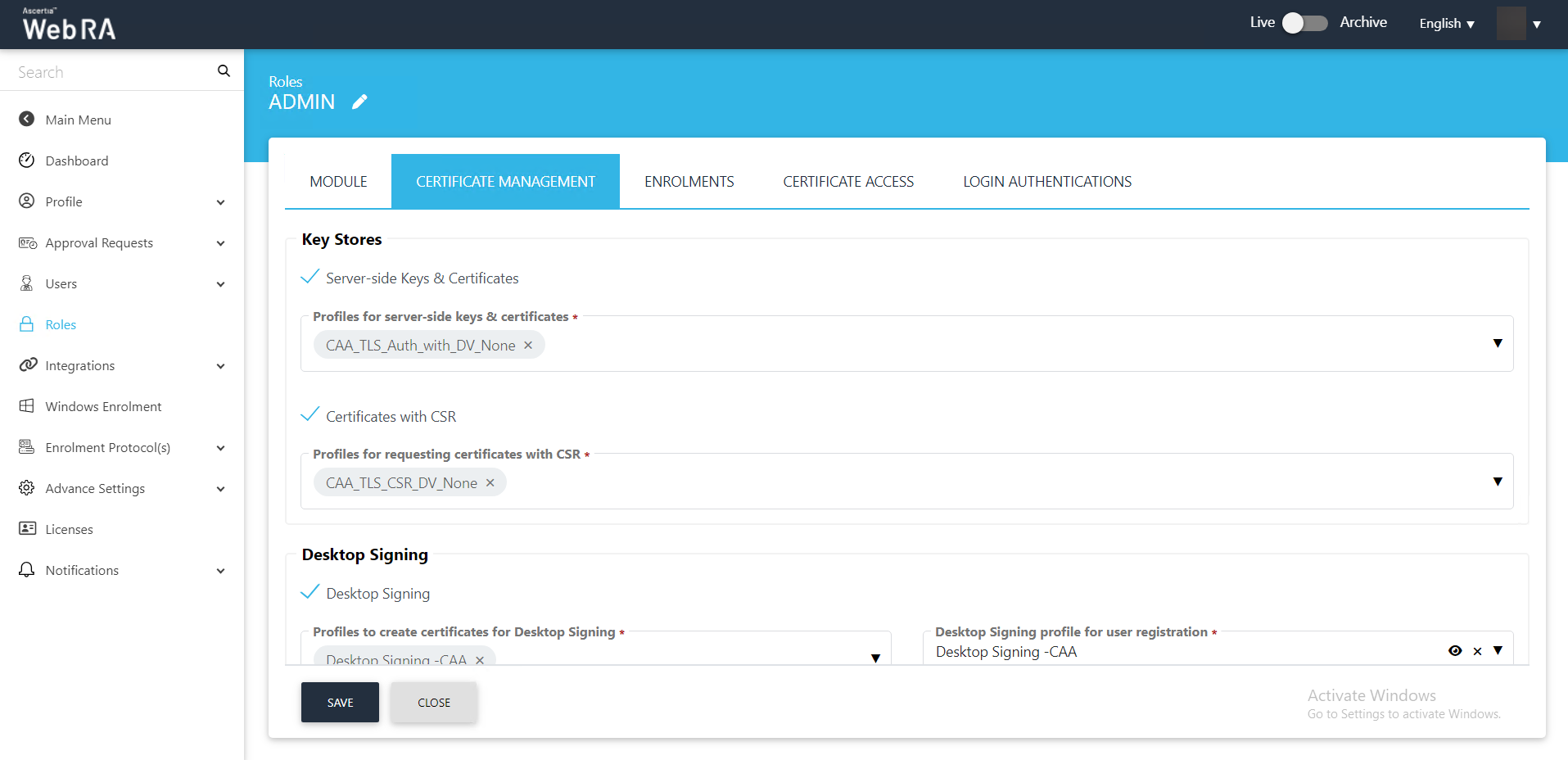Open the server-side keys profiles dropdown

tap(1497, 343)
